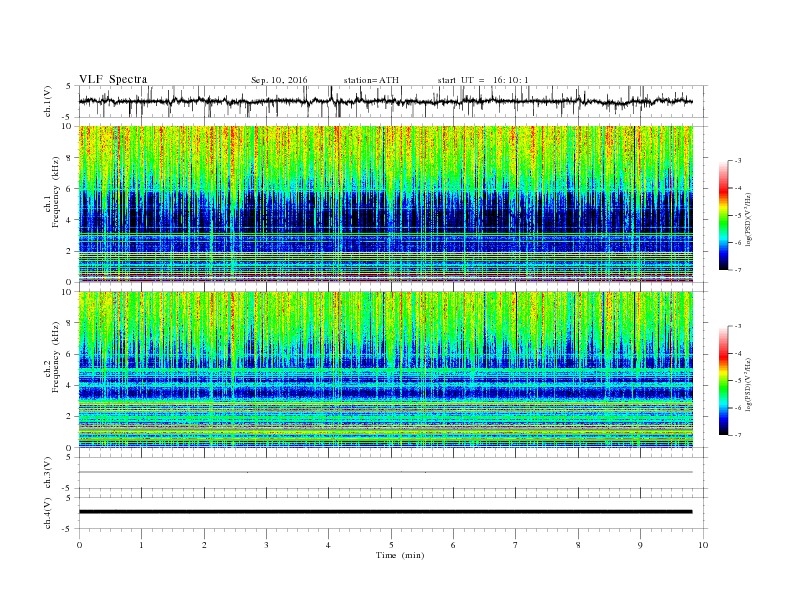Select the "Time (min)" x-axis label
This screenshot has height=612, width=792.
(400, 555)
